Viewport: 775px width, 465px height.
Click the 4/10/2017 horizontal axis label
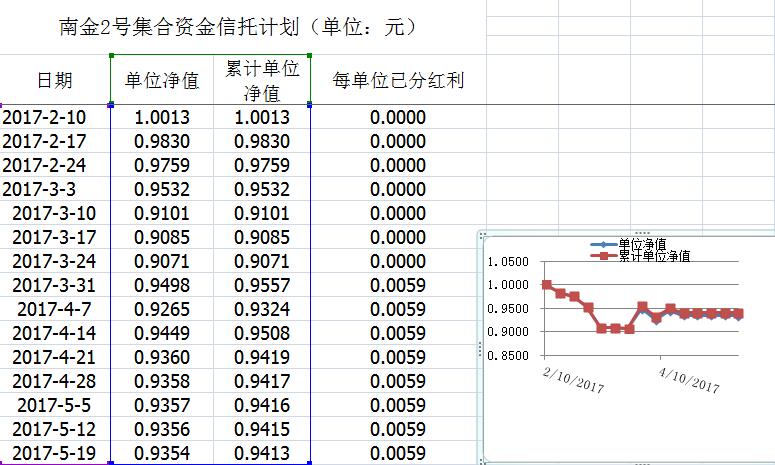(689, 381)
